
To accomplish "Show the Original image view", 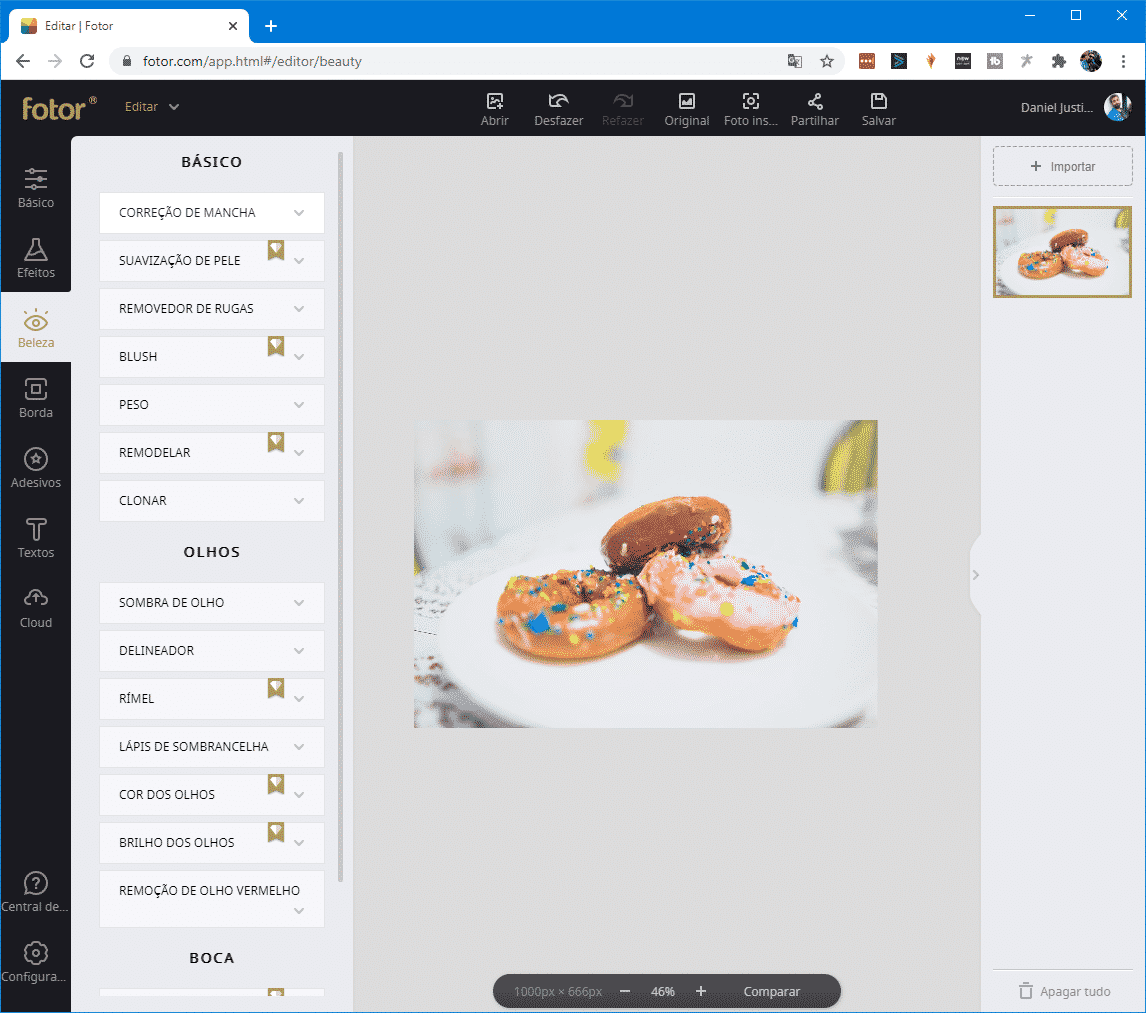I will tap(686, 102).
